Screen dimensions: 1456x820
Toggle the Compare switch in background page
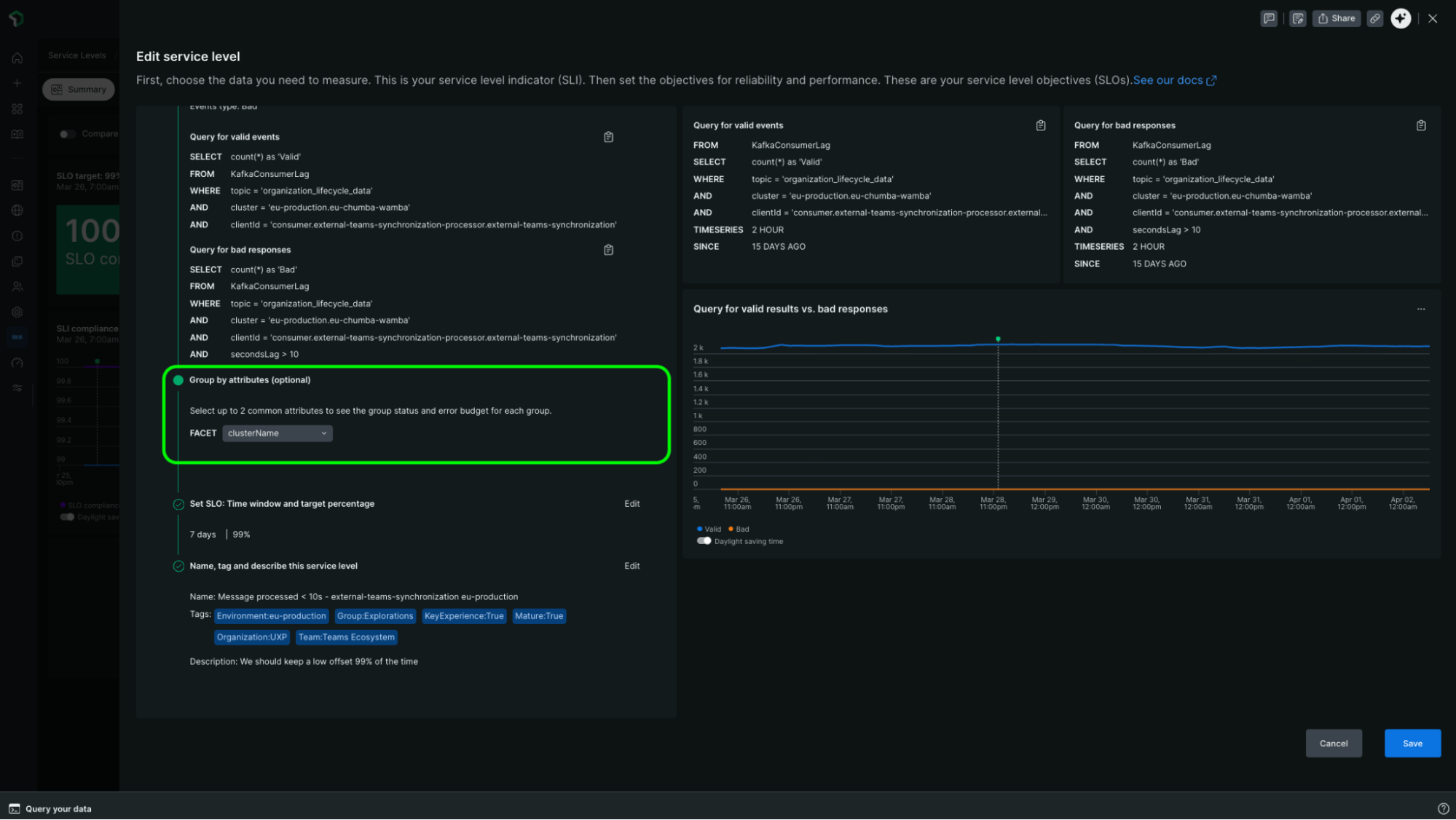(67, 134)
